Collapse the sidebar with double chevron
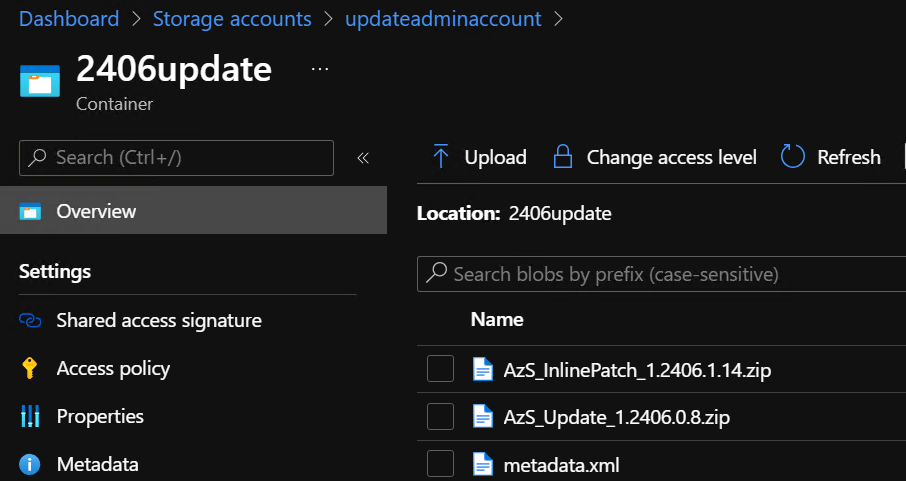The image size is (906, 481). point(363,158)
